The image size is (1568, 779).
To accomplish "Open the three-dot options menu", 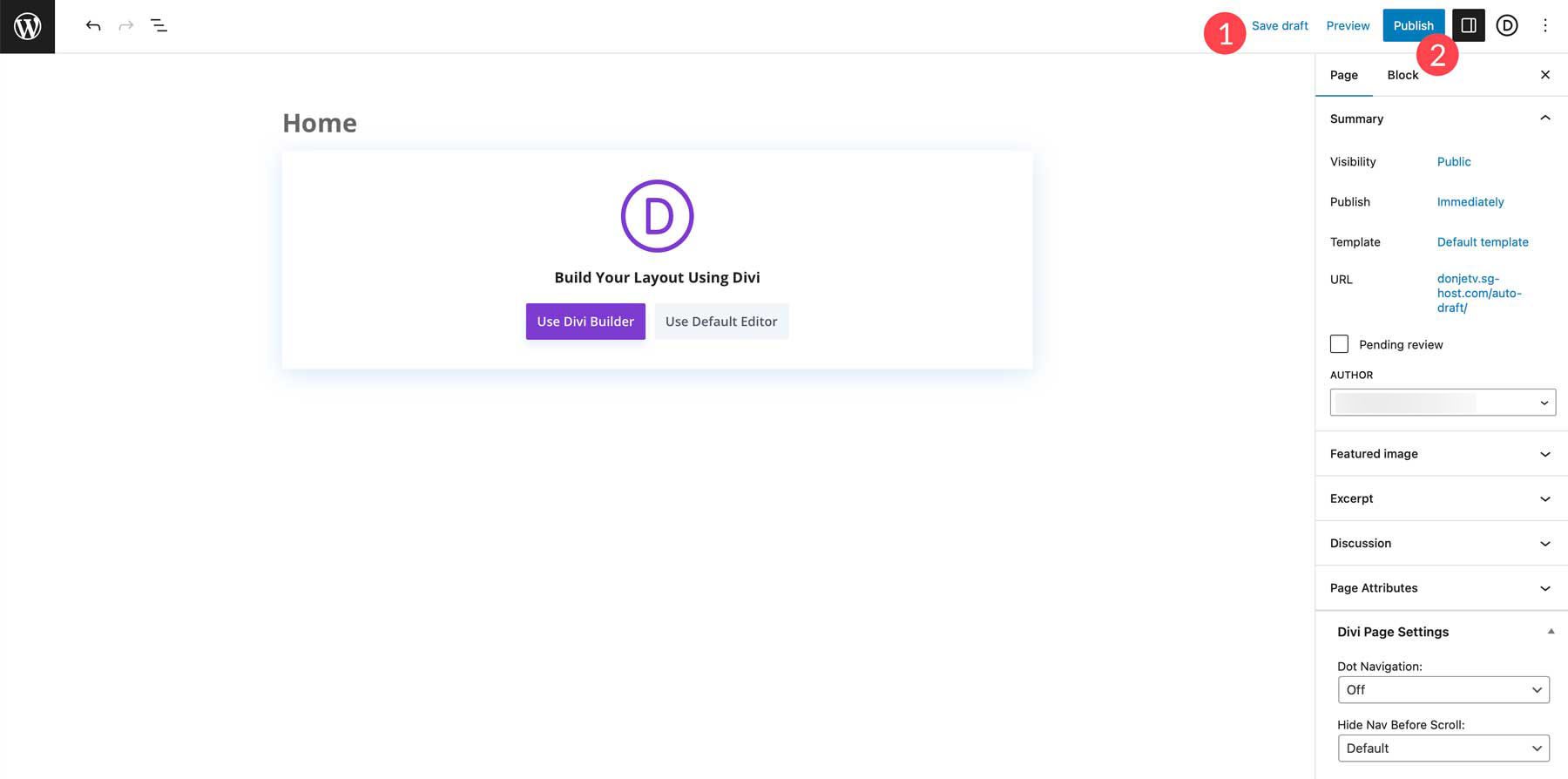I will coord(1545,25).
